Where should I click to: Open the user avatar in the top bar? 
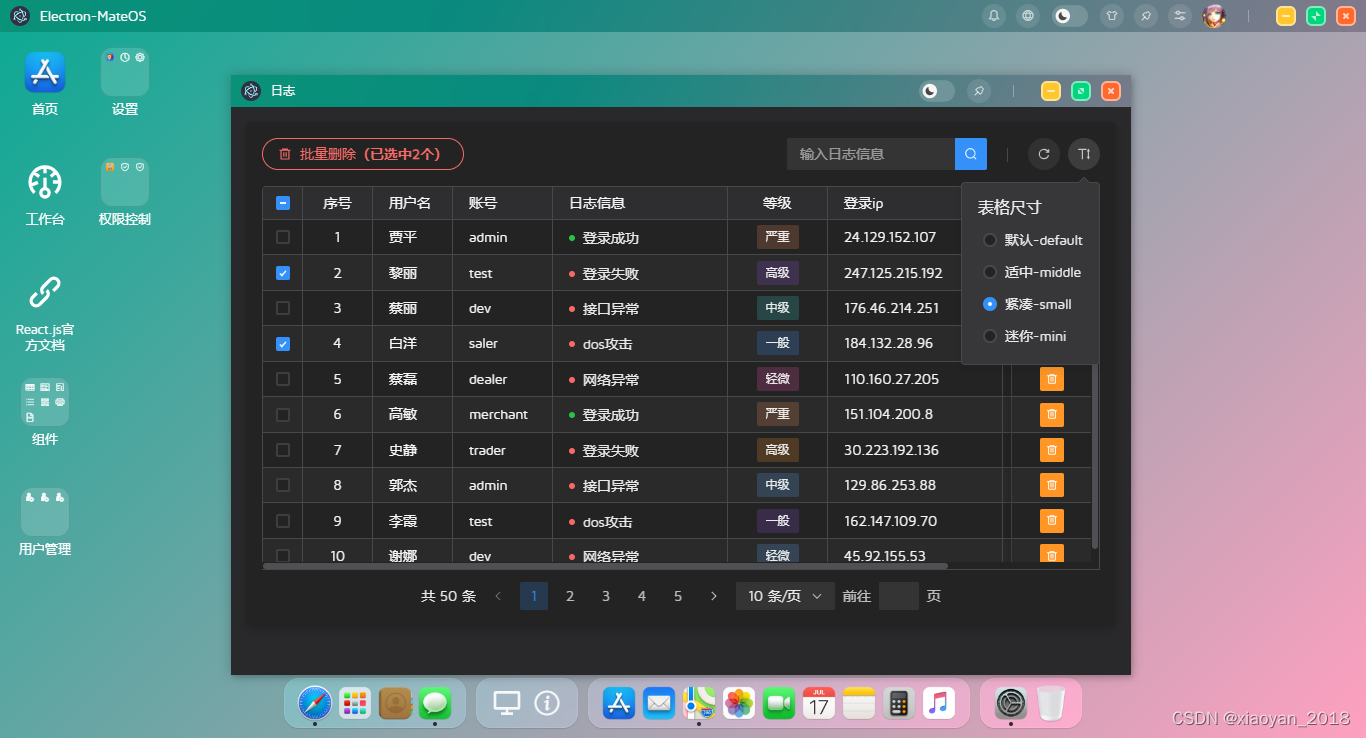(1214, 16)
